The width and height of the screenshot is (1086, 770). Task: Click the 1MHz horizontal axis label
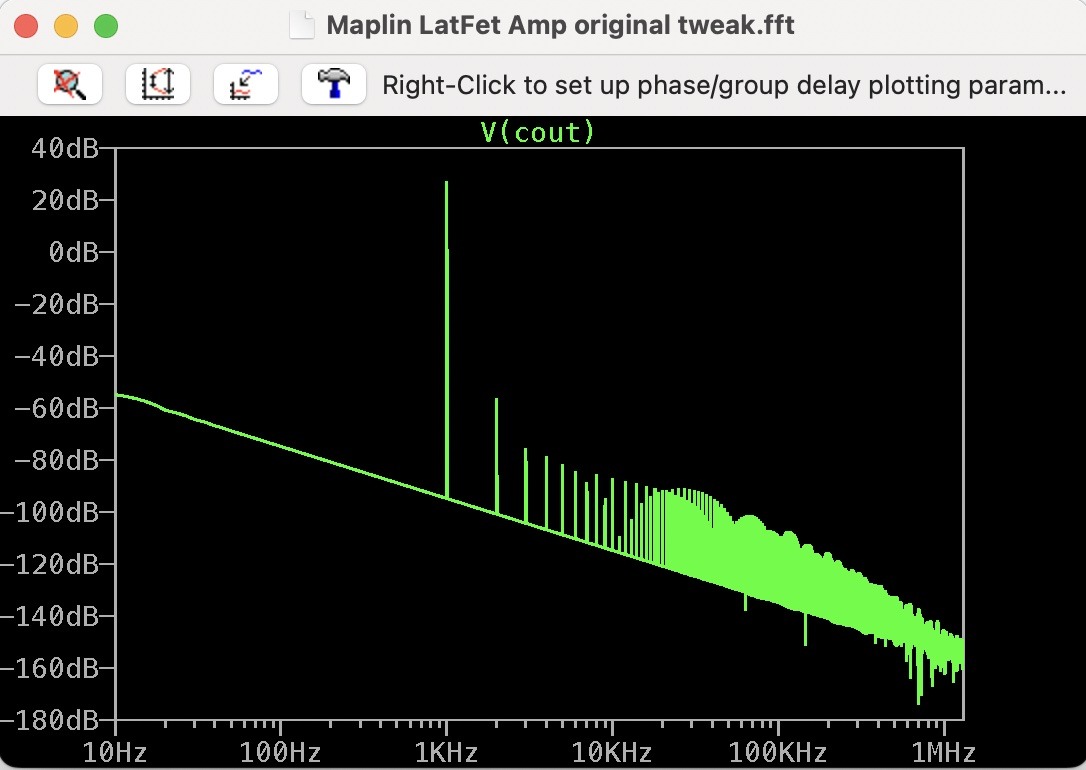point(943,752)
